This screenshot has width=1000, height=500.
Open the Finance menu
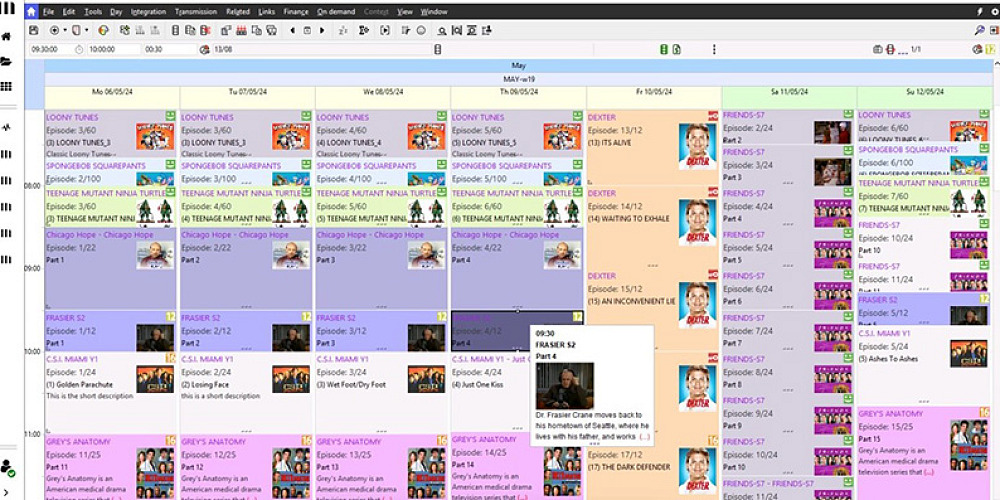tap(296, 12)
